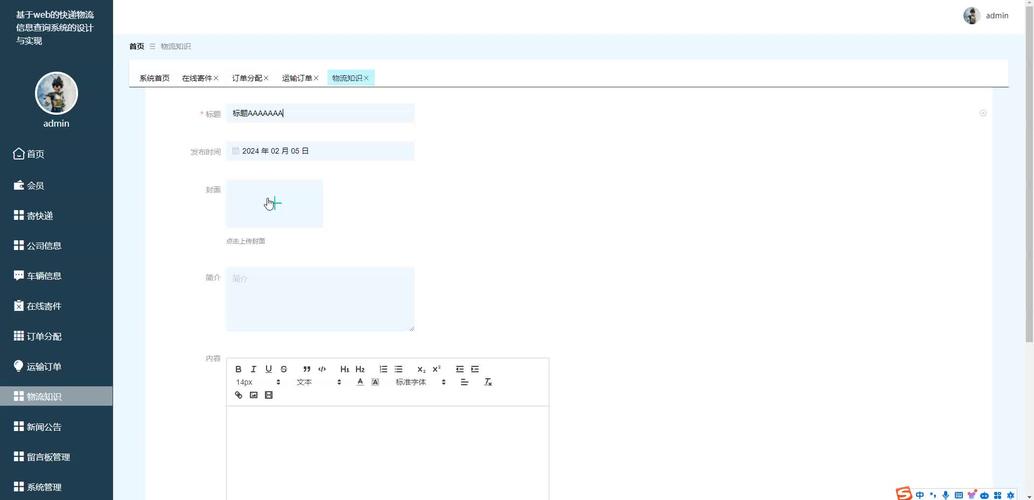Open 新闻公告 in the sidebar
This screenshot has width=1034, height=500.
point(44,427)
